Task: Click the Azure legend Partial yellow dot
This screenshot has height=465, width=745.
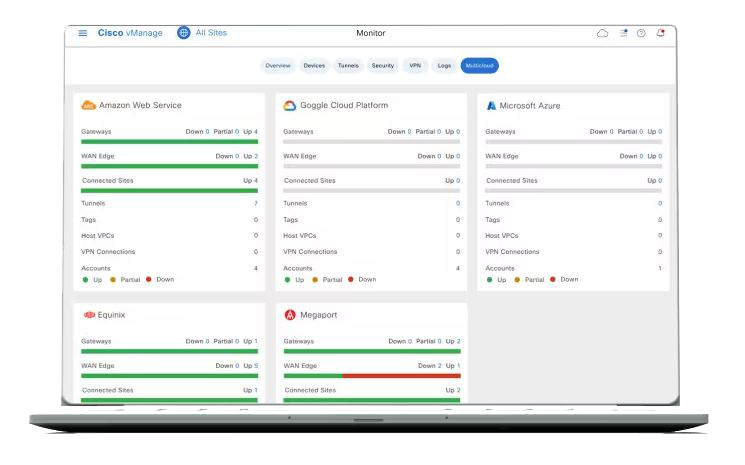Action: point(517,280)
